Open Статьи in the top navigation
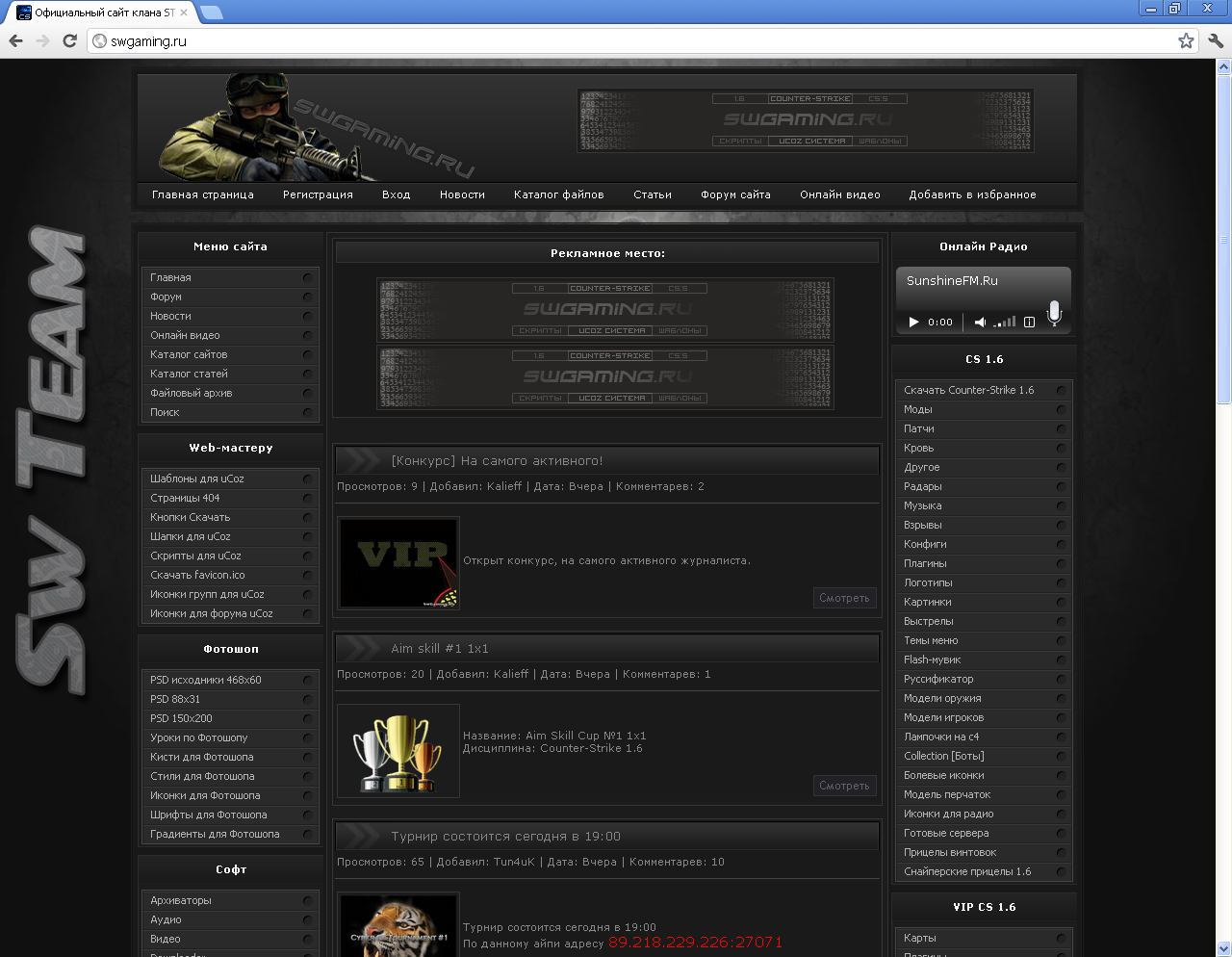The width and height of the screenshot is (1232, 957). click(x=653, y=194)
